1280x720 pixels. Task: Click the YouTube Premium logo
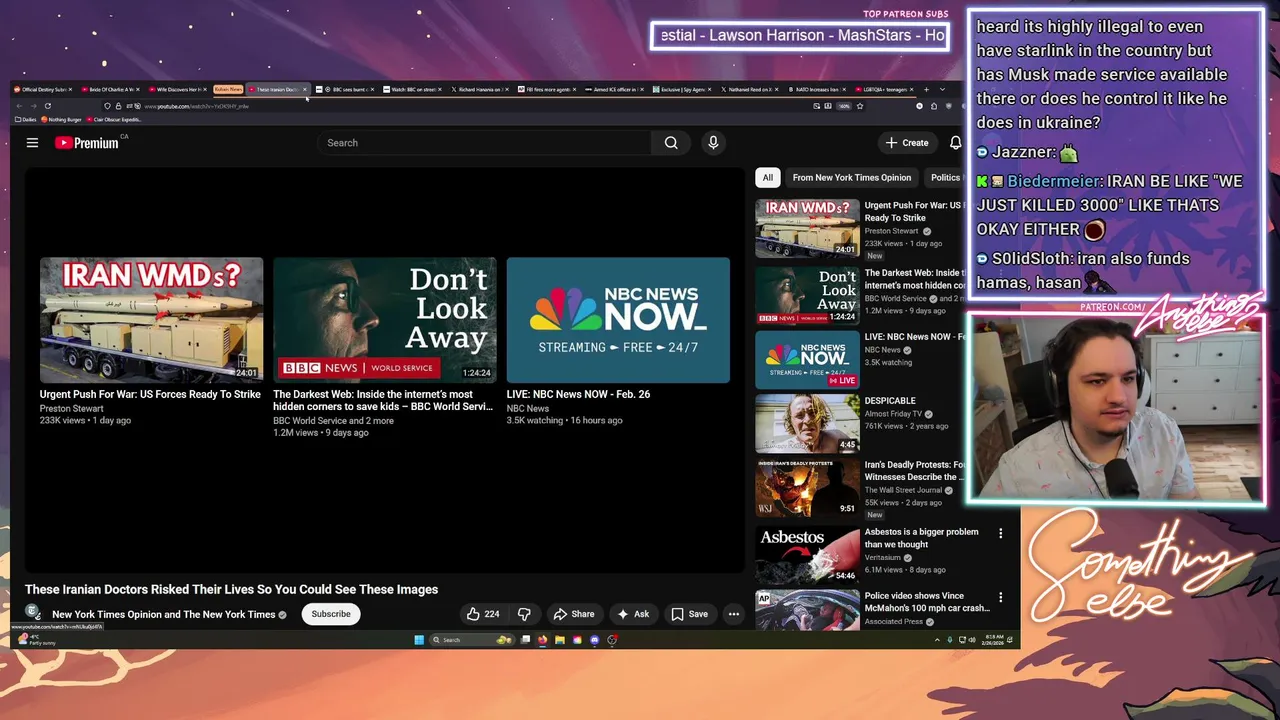pyautogui.click(x=87, y=143)
